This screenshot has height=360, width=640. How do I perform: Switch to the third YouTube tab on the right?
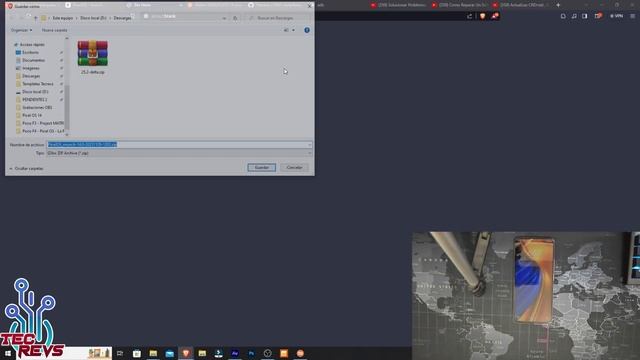pyautogui.click(x=521, y=5)
